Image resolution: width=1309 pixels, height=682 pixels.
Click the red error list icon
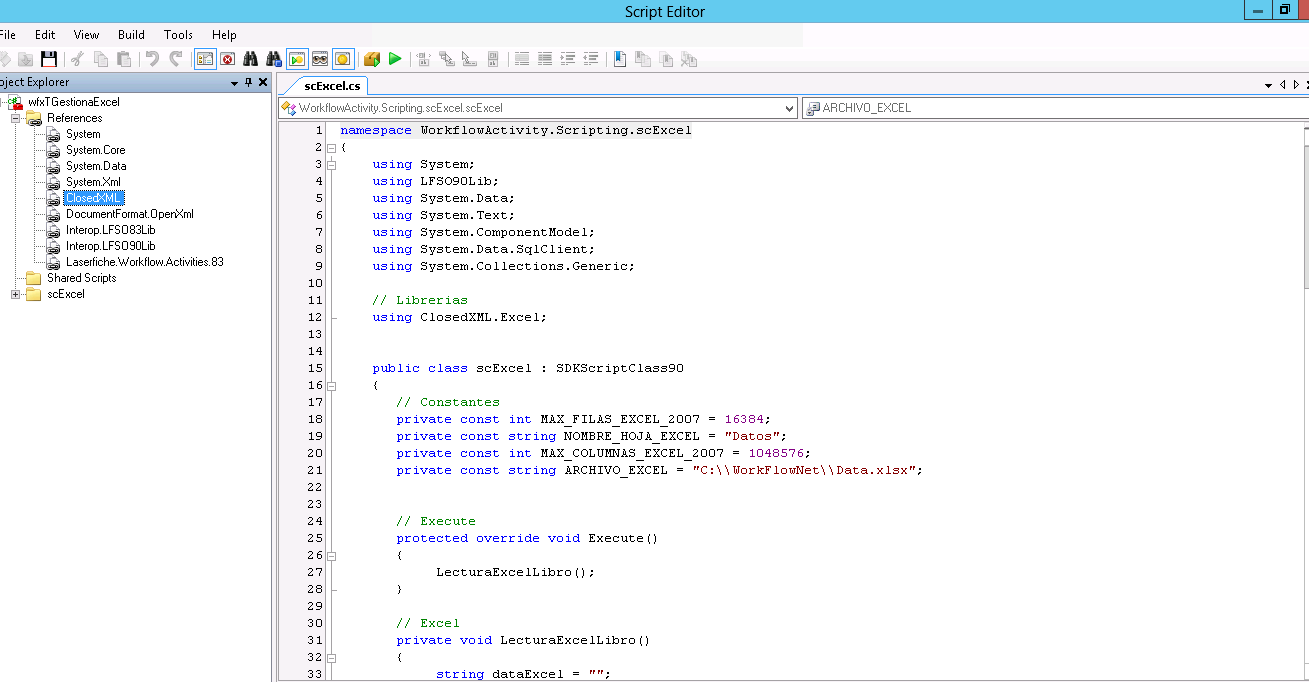pyautogui.click(x=227, y=60)
